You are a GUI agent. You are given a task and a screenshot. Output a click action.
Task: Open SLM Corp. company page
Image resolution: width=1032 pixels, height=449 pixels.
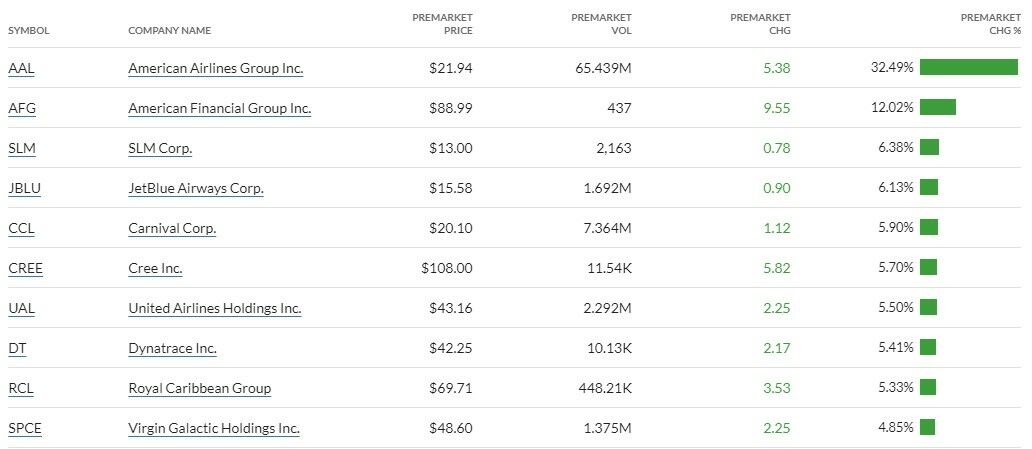pos(160,148)
